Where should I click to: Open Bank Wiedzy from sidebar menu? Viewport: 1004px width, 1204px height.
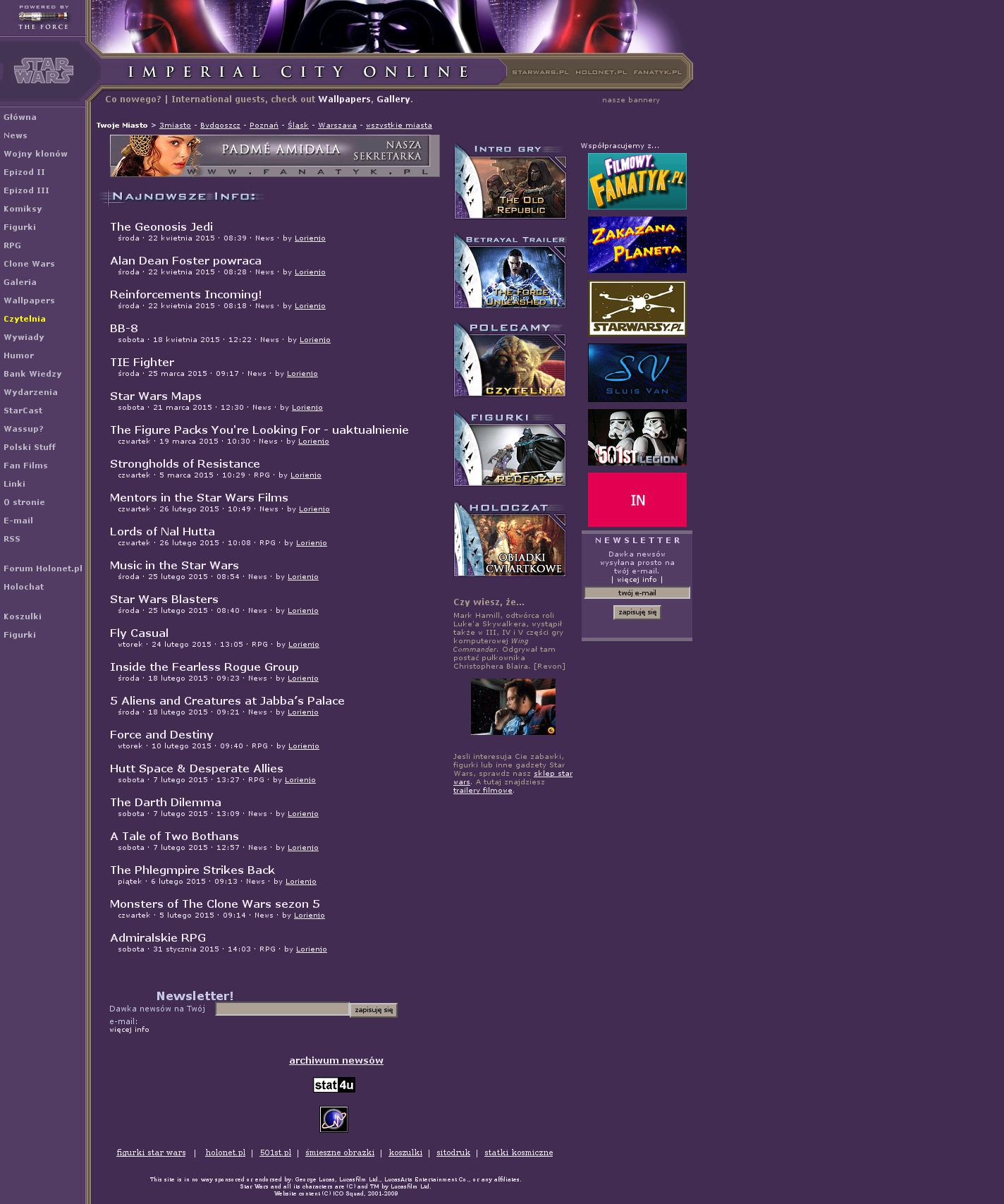coord(32,374)
